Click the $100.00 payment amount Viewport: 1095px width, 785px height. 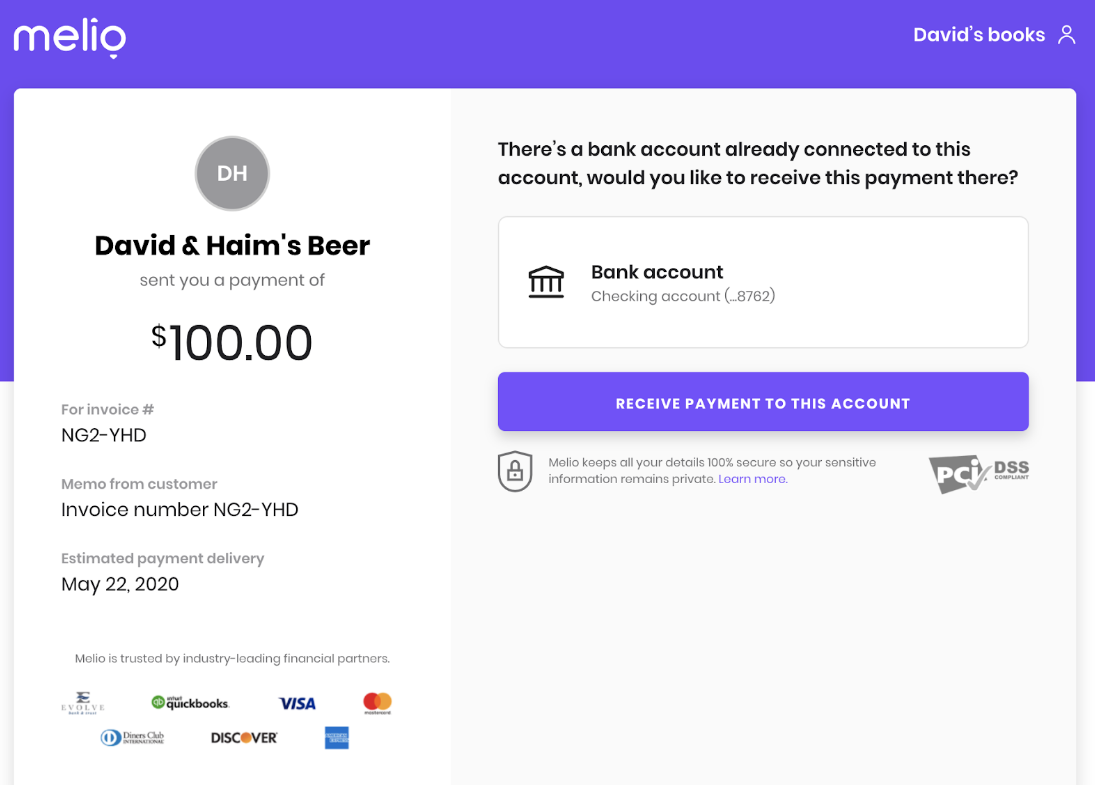(232, 342)
